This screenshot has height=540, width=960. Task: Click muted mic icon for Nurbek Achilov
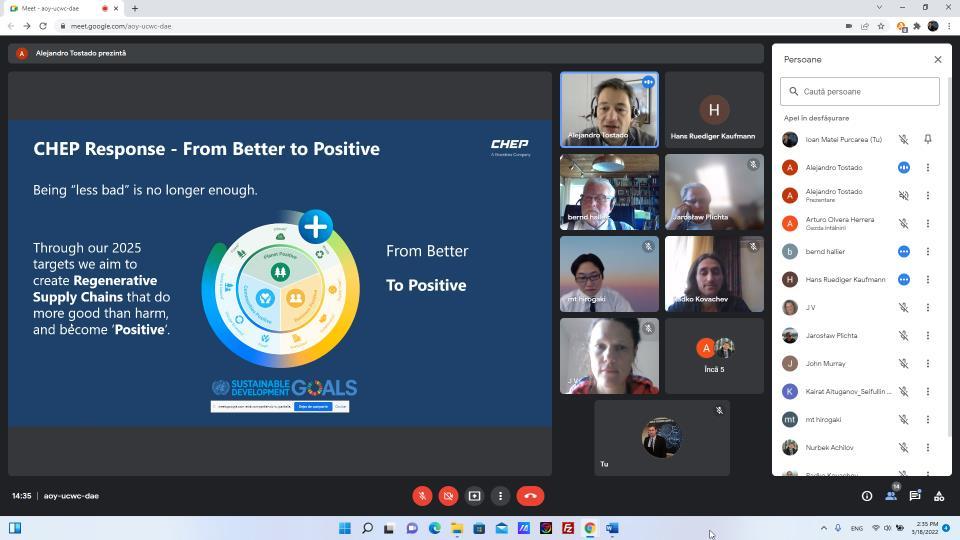[904, 448]
